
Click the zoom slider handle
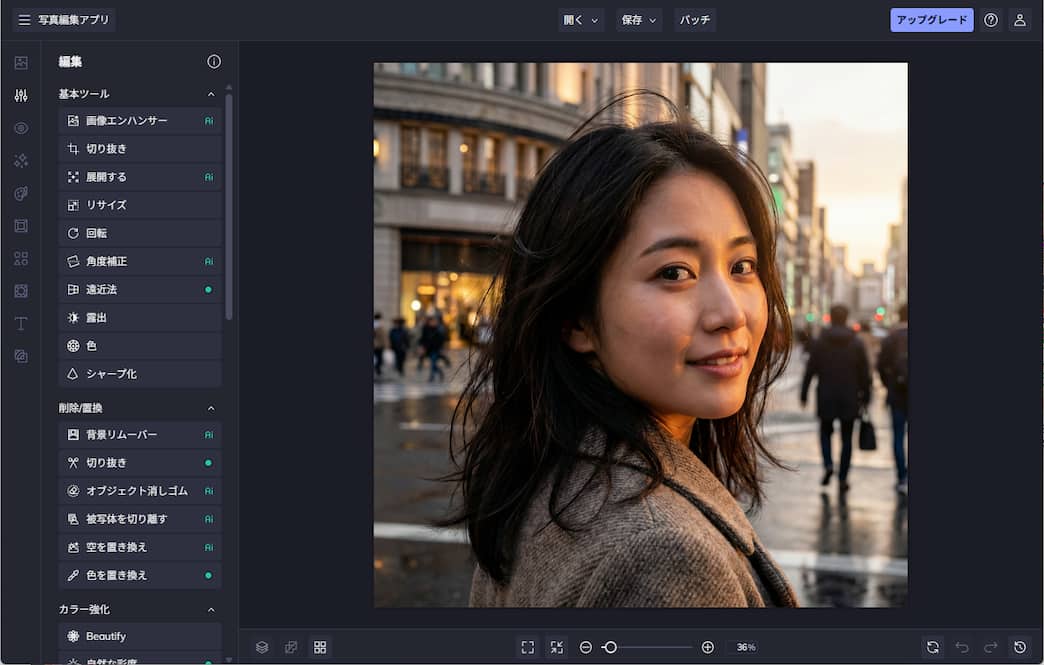(x=610, y=647)
